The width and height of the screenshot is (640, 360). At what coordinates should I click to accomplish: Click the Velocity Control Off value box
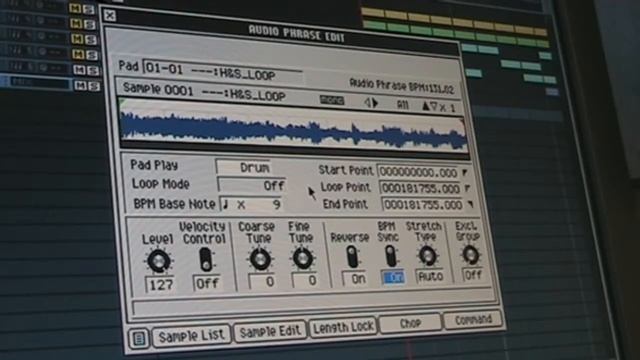coord(207,283)
